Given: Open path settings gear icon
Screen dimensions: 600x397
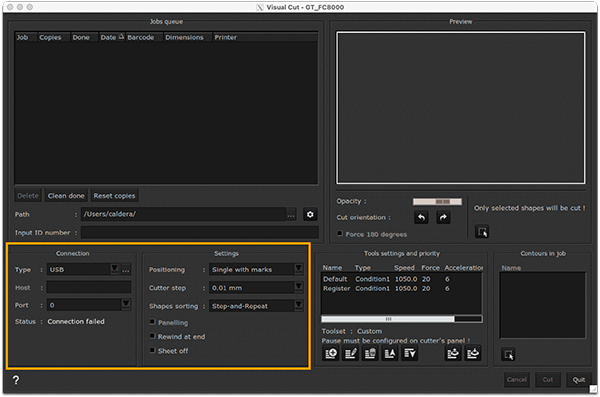Looking at the screenshot, I should point(310,214).
